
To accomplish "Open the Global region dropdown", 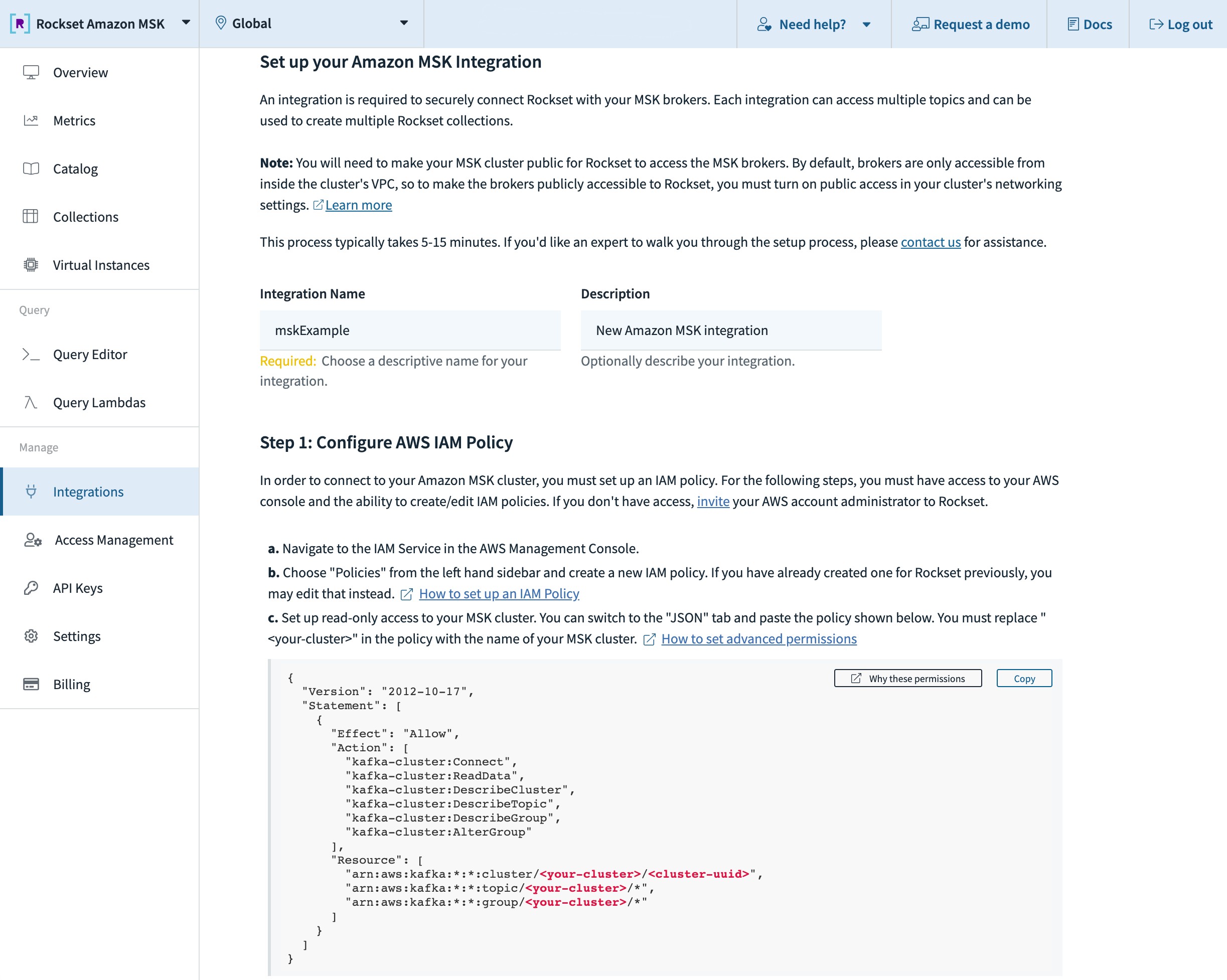I will (403, 23).
